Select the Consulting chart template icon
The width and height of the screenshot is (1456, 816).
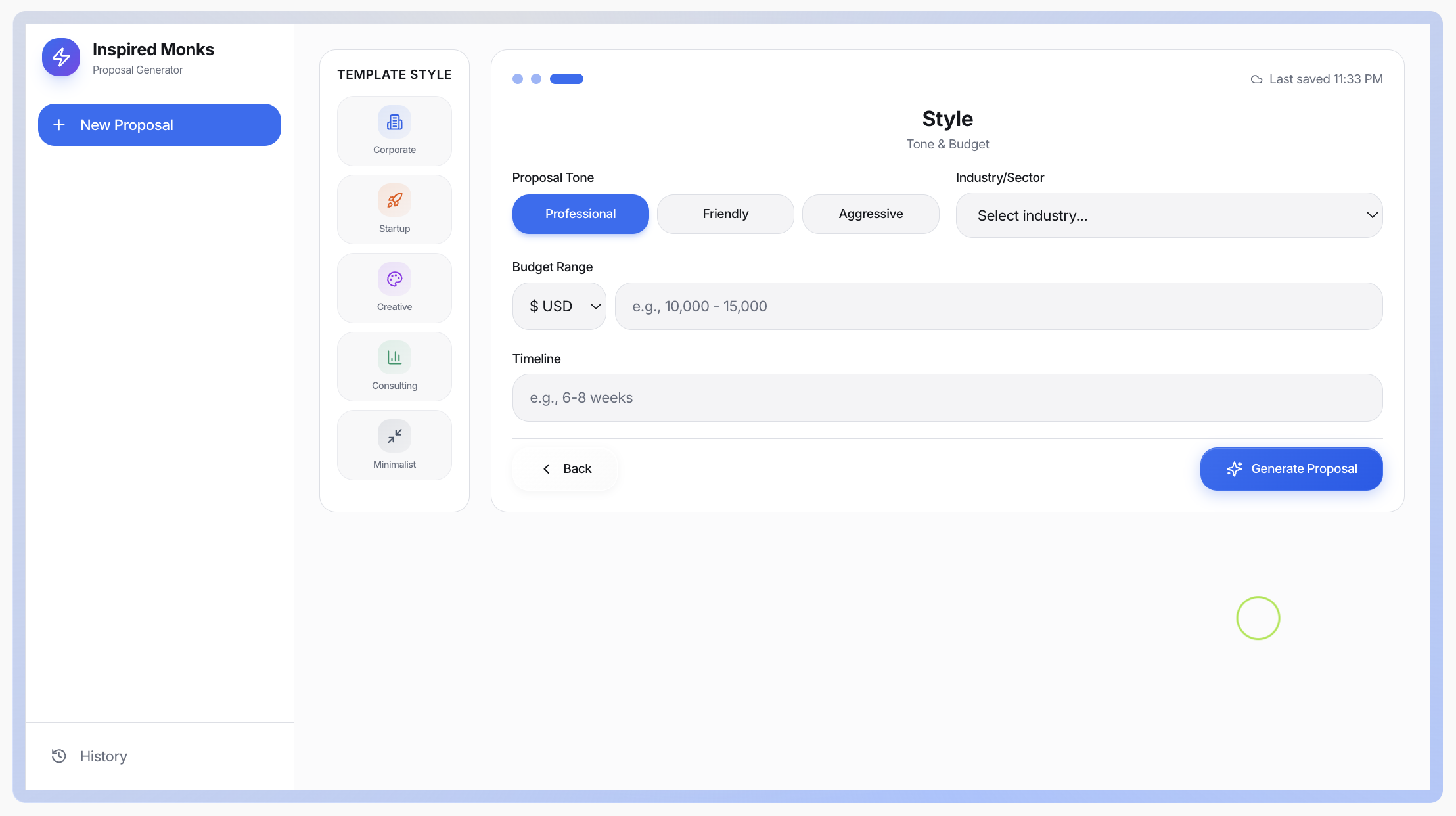(x=394, y=357)
